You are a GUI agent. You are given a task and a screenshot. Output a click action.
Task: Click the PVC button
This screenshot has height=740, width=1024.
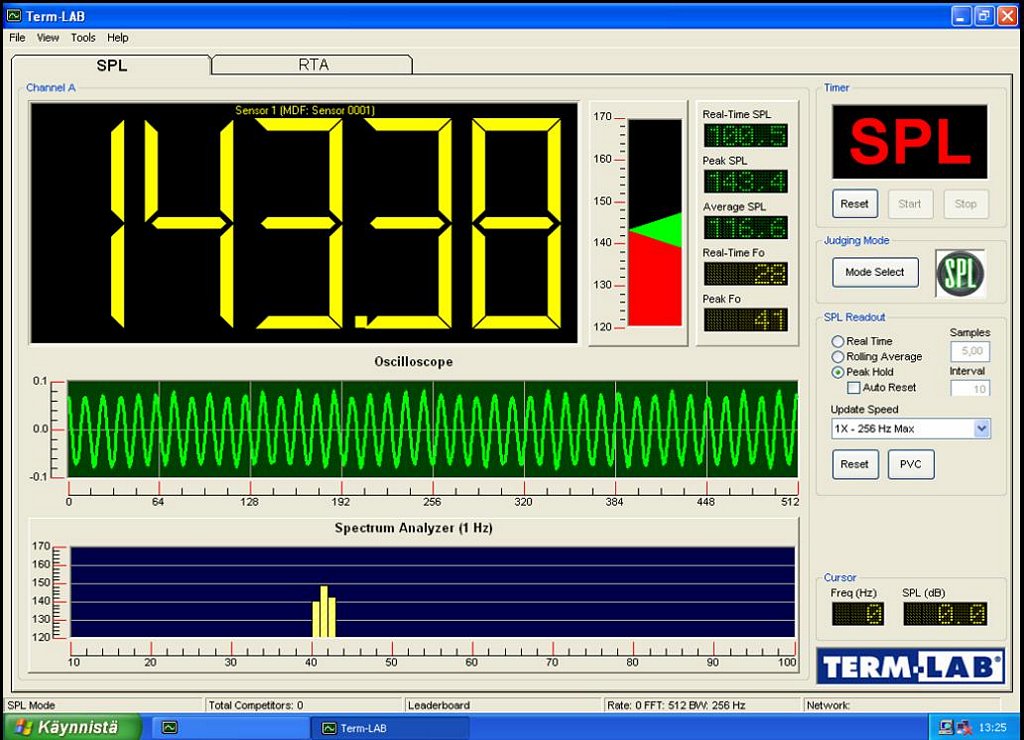[x=910, y=464]
